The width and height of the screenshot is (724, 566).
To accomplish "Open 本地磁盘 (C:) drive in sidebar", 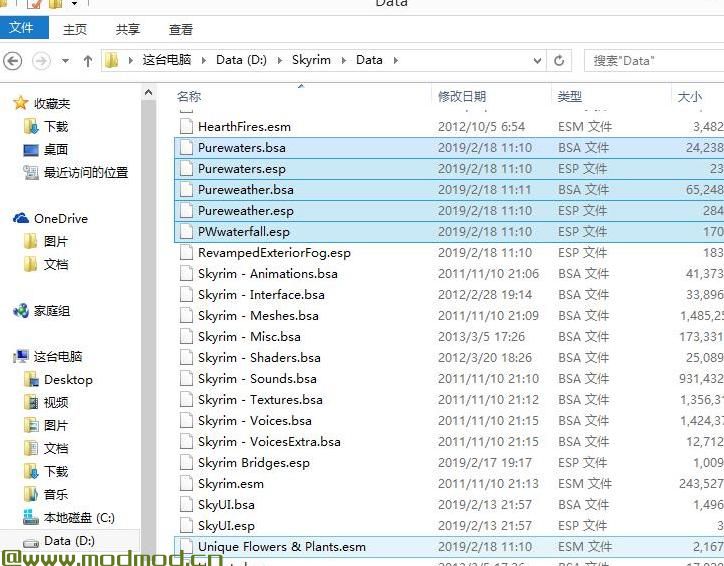I will point(79,518).
